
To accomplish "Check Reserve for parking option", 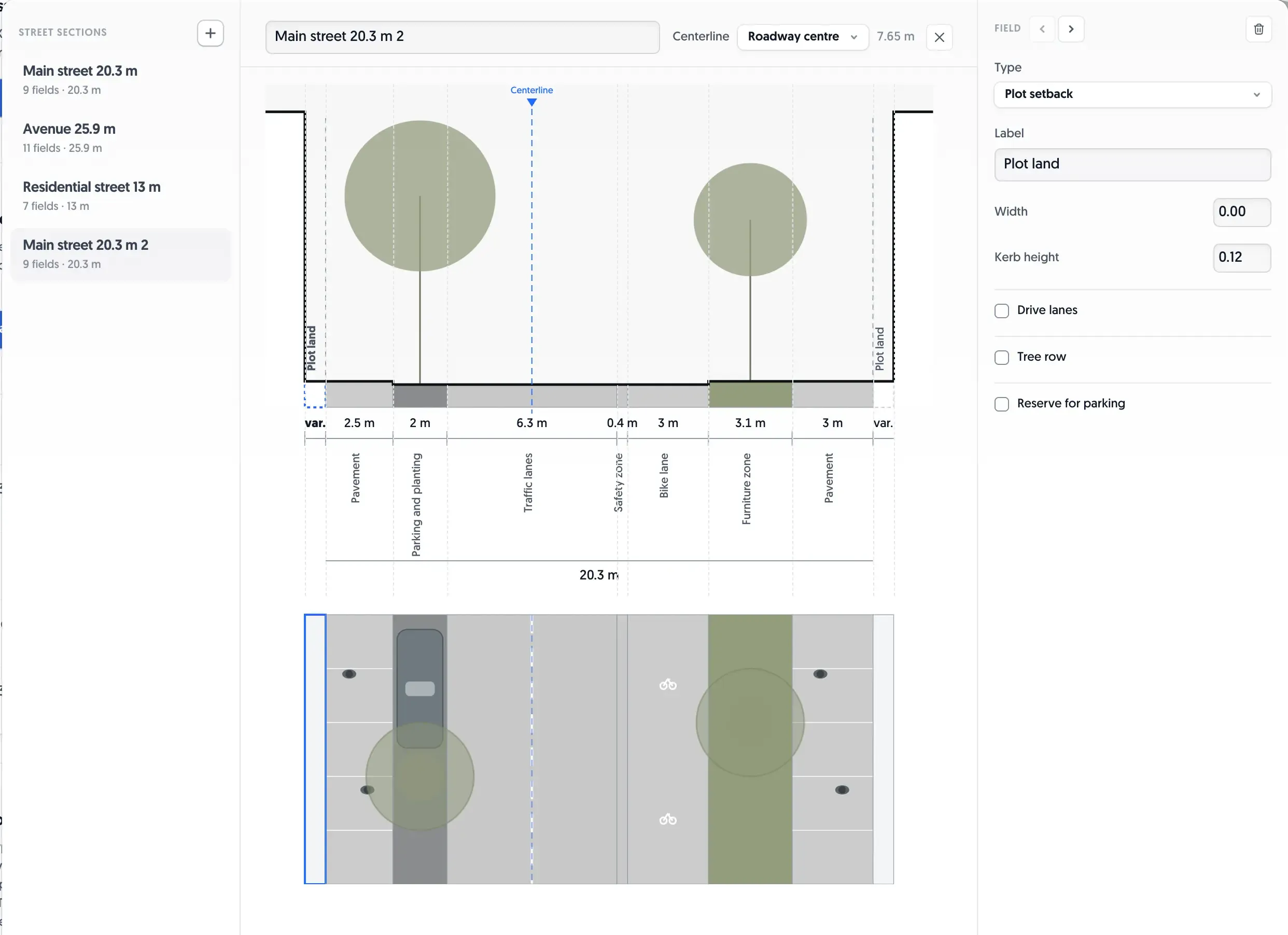I will pyautogui.click(x=1002, y=404).
